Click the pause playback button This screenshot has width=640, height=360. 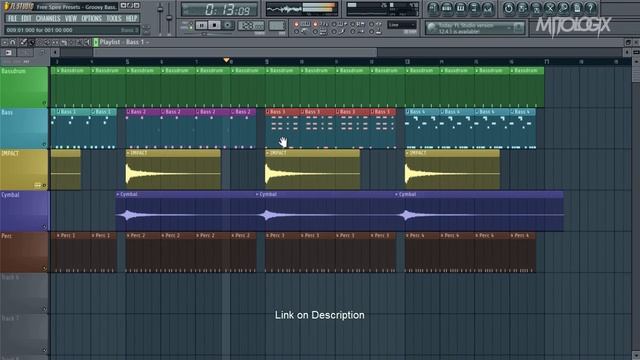click(x=201, y=26)
